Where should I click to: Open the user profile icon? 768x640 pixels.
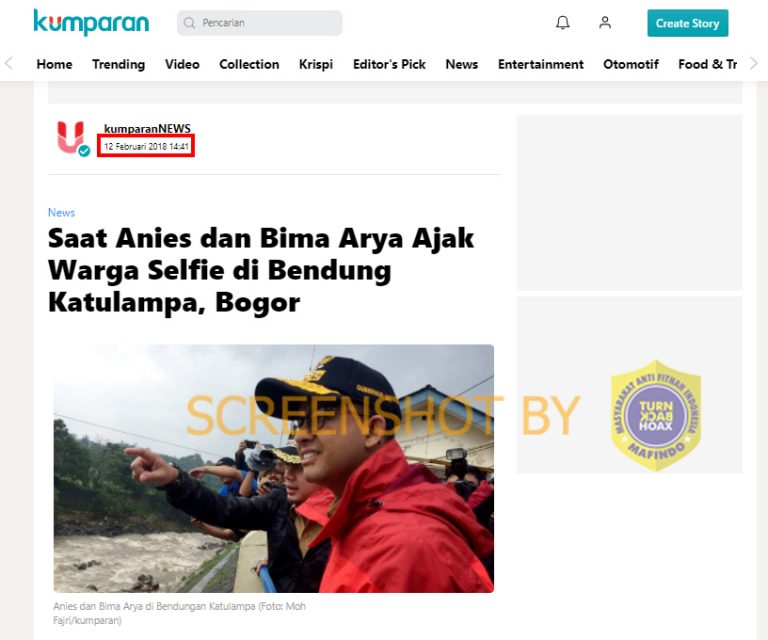point(605,23)
